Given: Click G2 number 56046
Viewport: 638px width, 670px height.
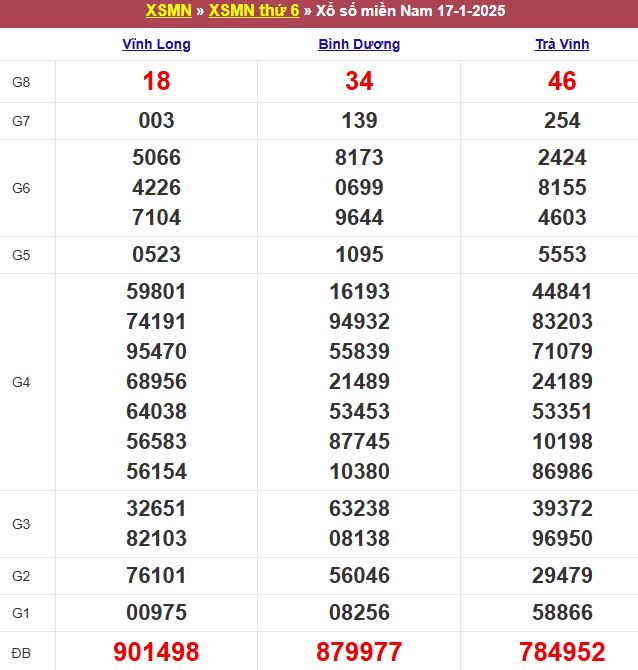Looking at the screenshot, I should point(359,575).
